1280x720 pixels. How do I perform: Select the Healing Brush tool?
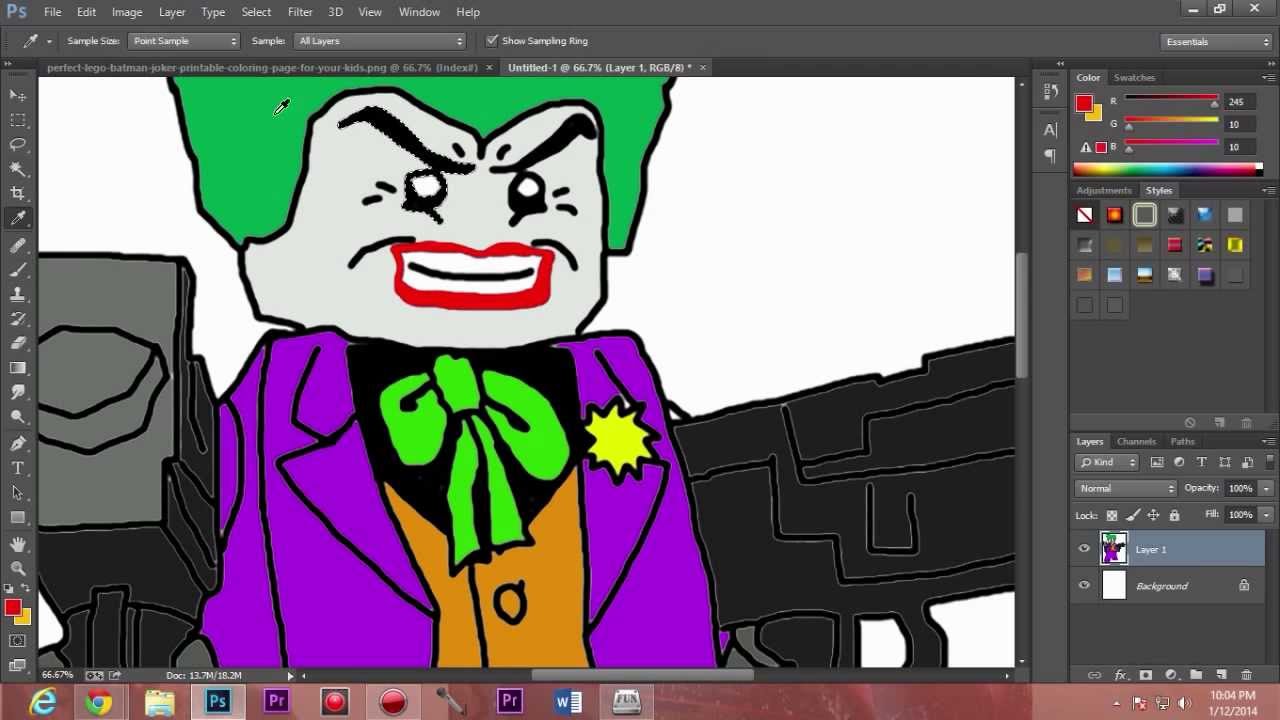pyautogui.click(x=18, y=245)
